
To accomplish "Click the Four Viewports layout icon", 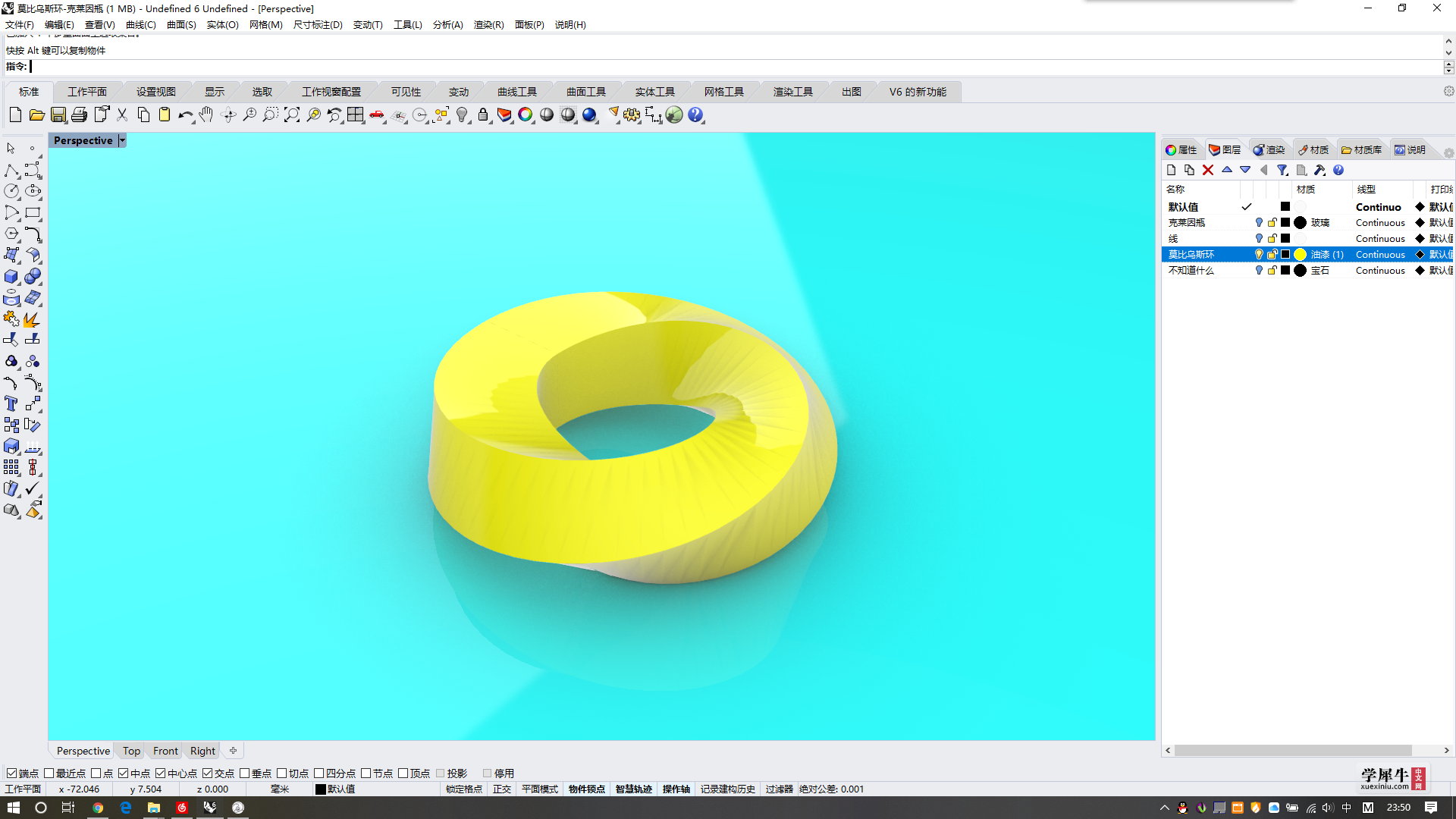I will point(356,115).
